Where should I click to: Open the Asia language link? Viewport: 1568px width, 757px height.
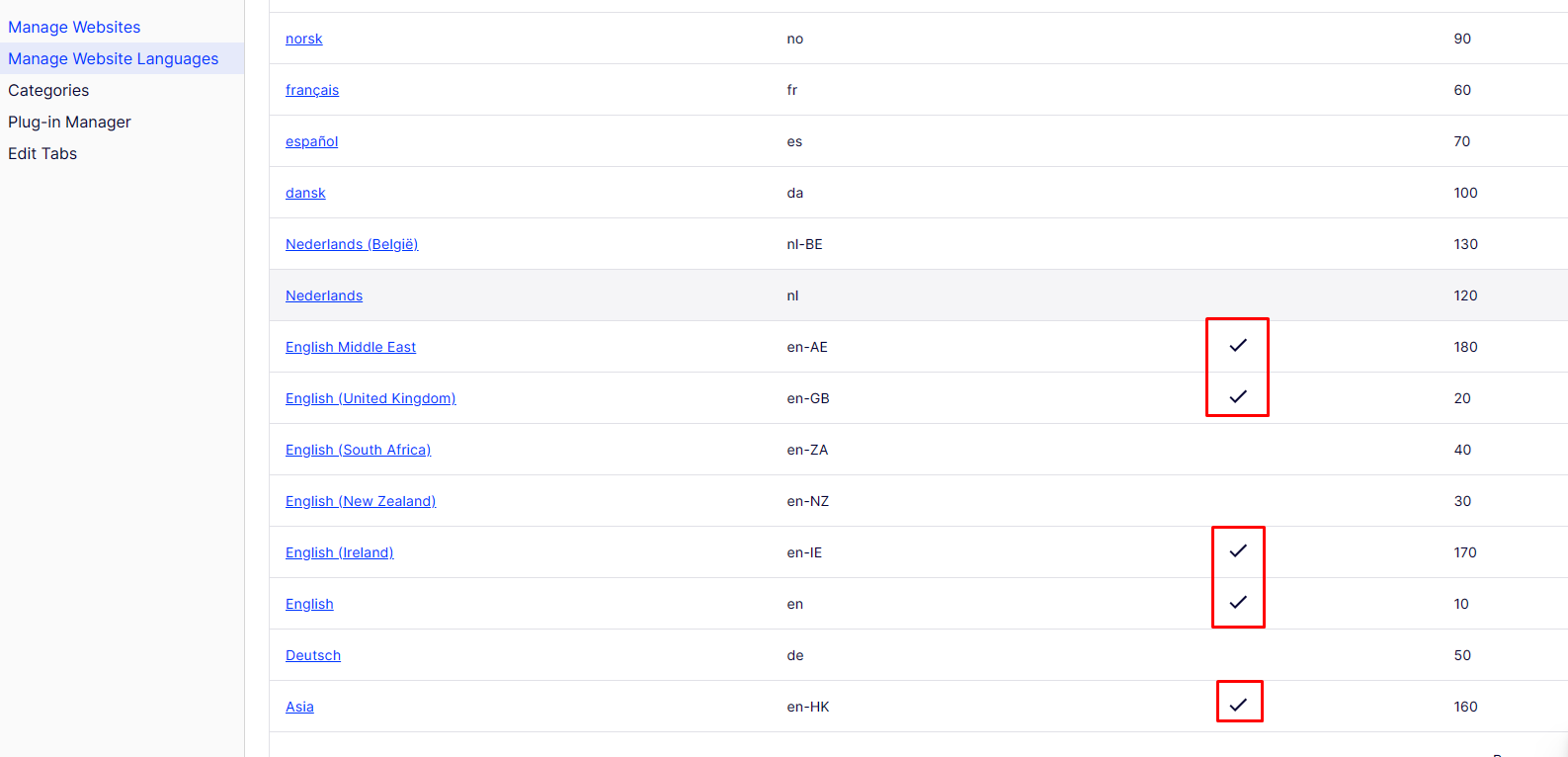pos(299,707)
